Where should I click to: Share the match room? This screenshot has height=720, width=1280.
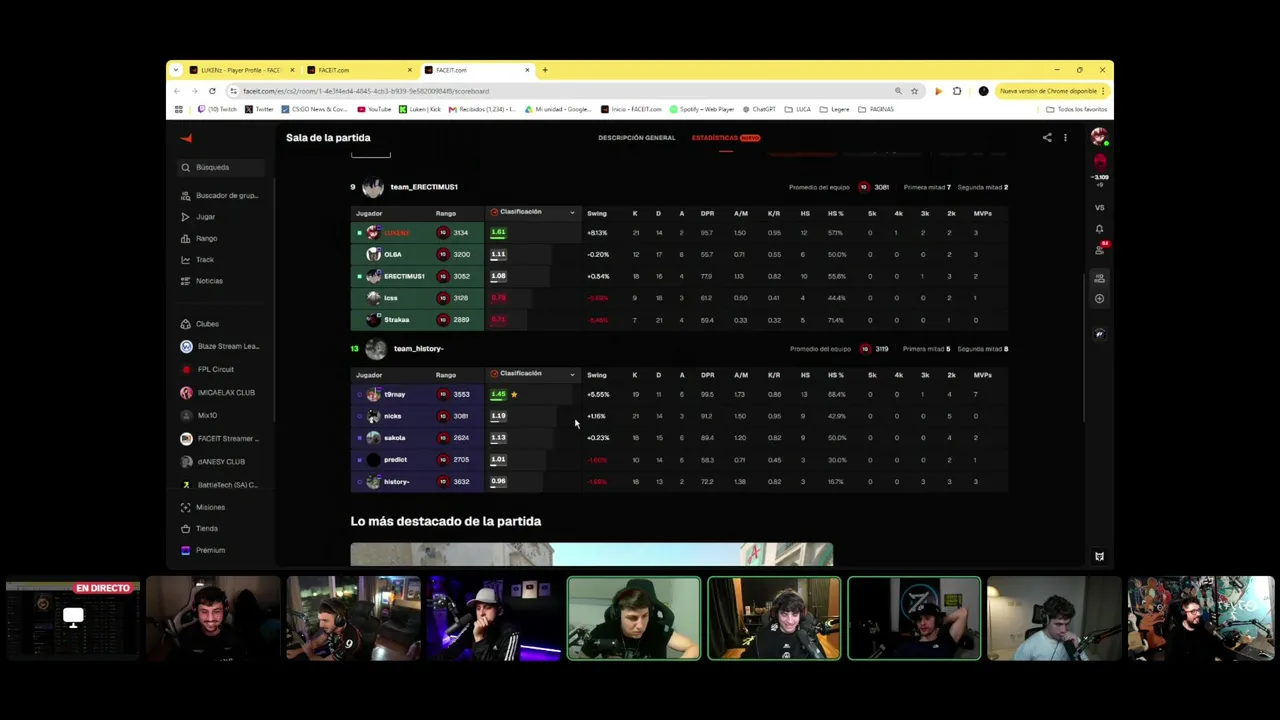[1047, 138]
